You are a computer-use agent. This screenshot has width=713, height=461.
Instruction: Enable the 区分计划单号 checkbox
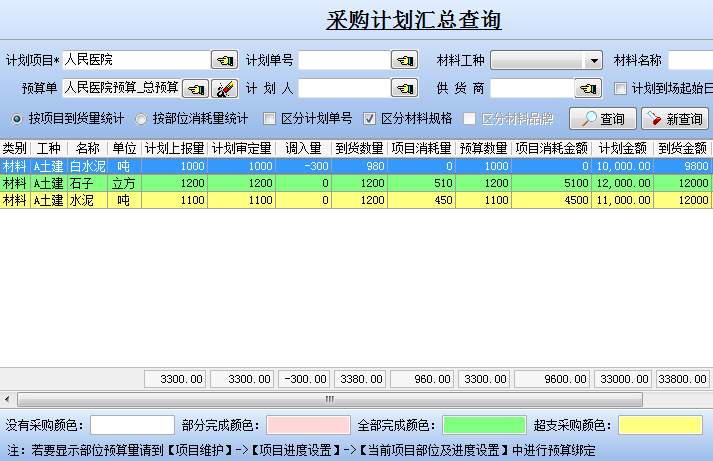[269, 119]
